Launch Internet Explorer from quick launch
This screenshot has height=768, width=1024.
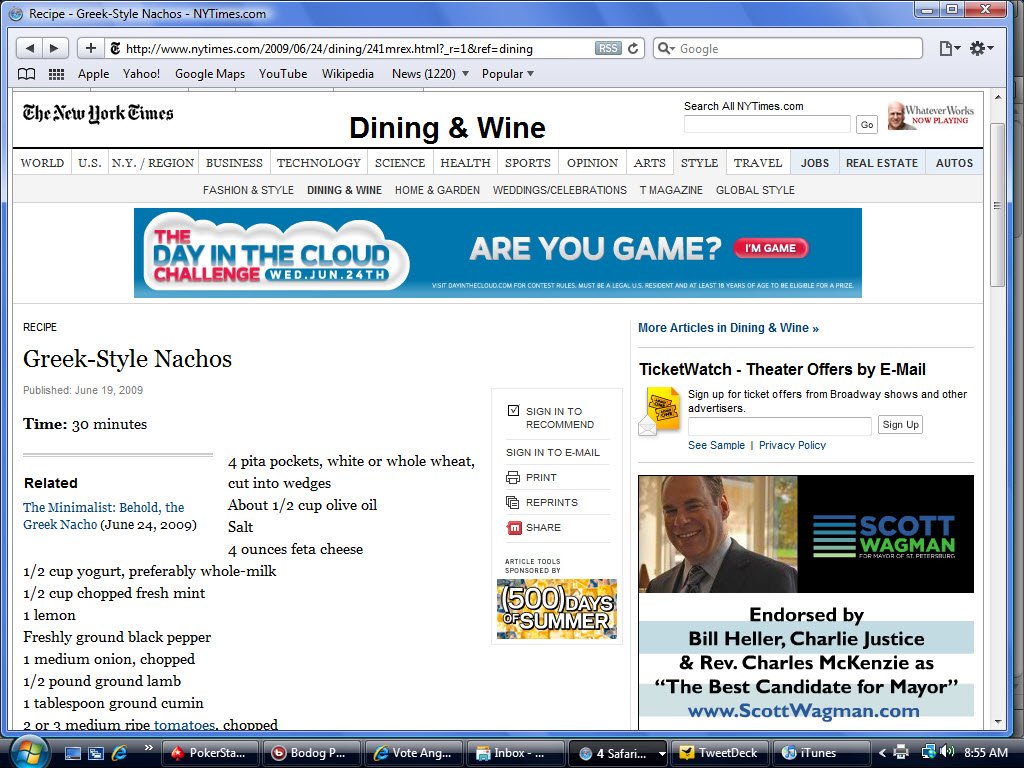(x=119, y=753)
